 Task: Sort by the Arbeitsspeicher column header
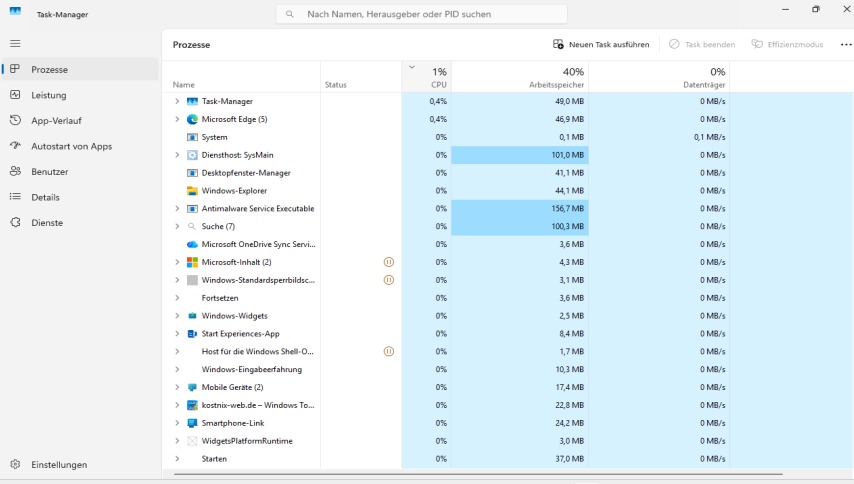(x=520, y=76)
